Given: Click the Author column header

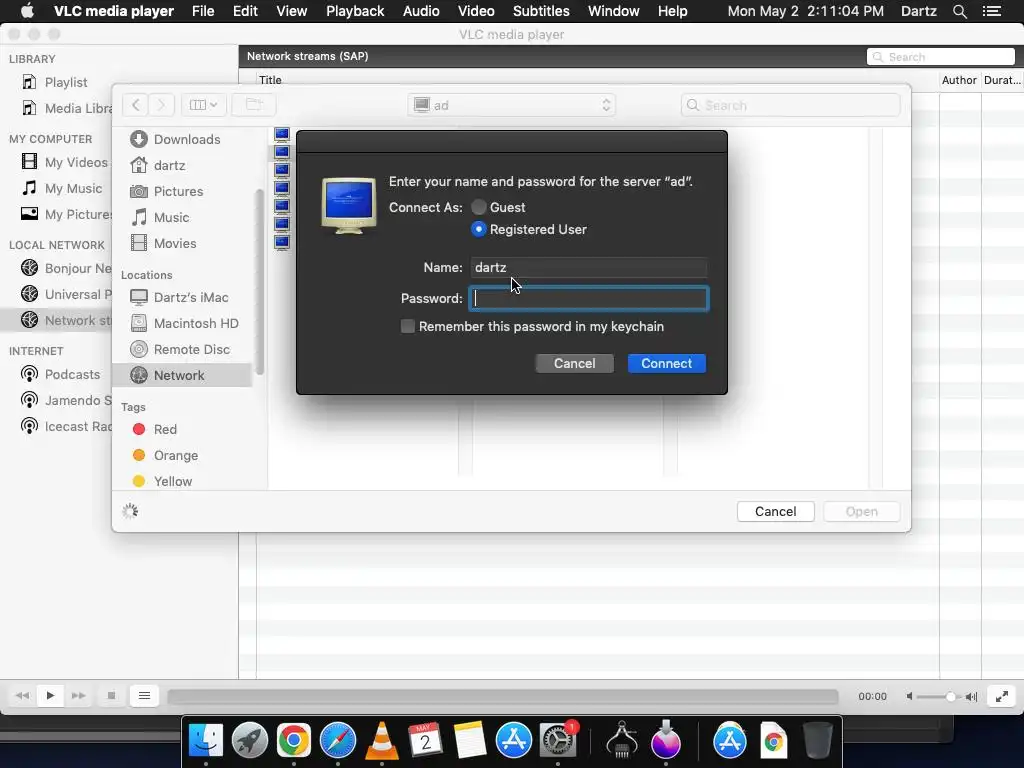Looking at the screenshot, I should tap(959, 80).
